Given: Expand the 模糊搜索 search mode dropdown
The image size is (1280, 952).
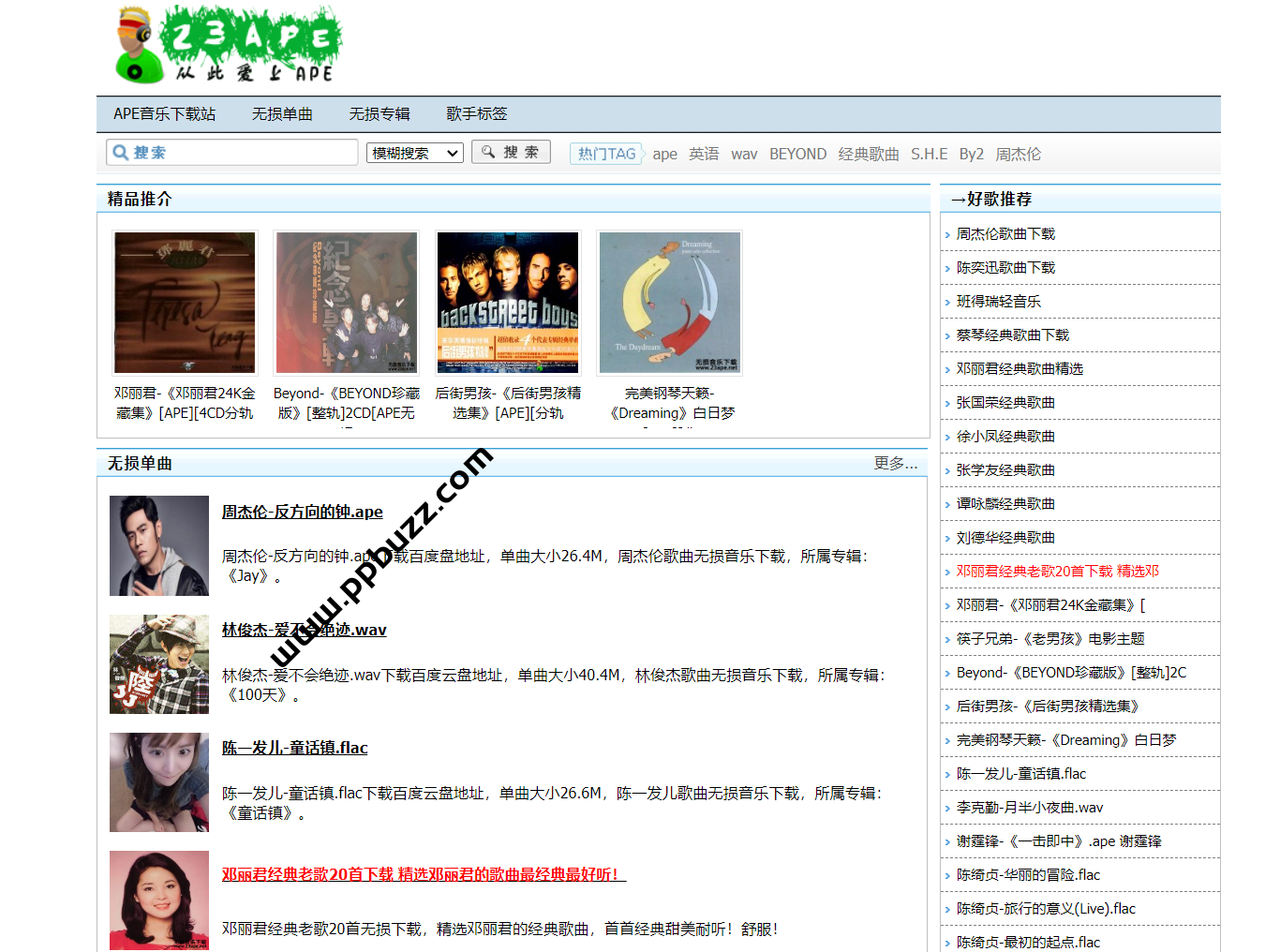Looking at the screenshot, I should [x=415, y=153].
